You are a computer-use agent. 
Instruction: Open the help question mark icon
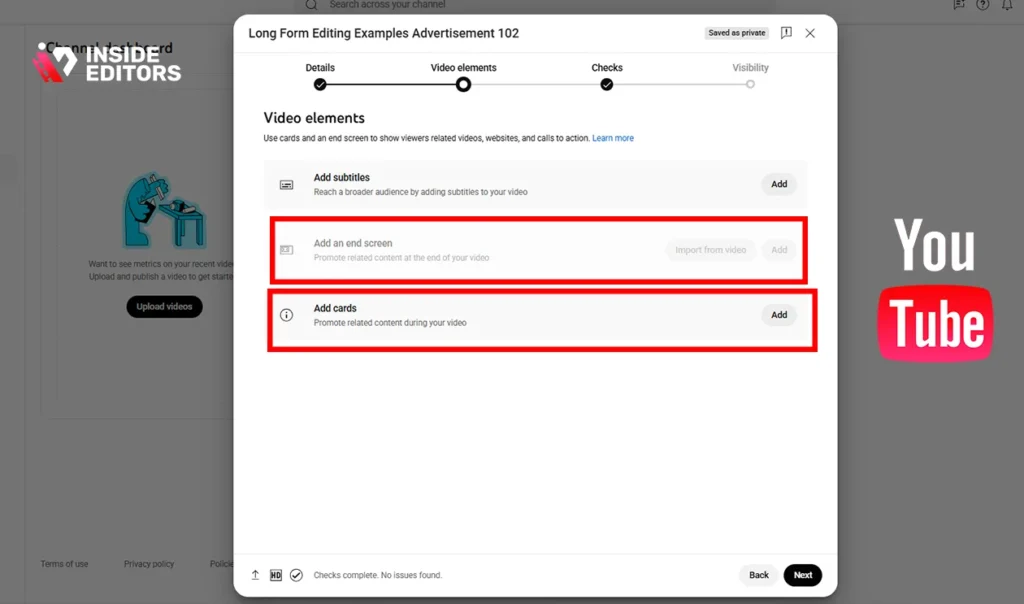(982, 5)
